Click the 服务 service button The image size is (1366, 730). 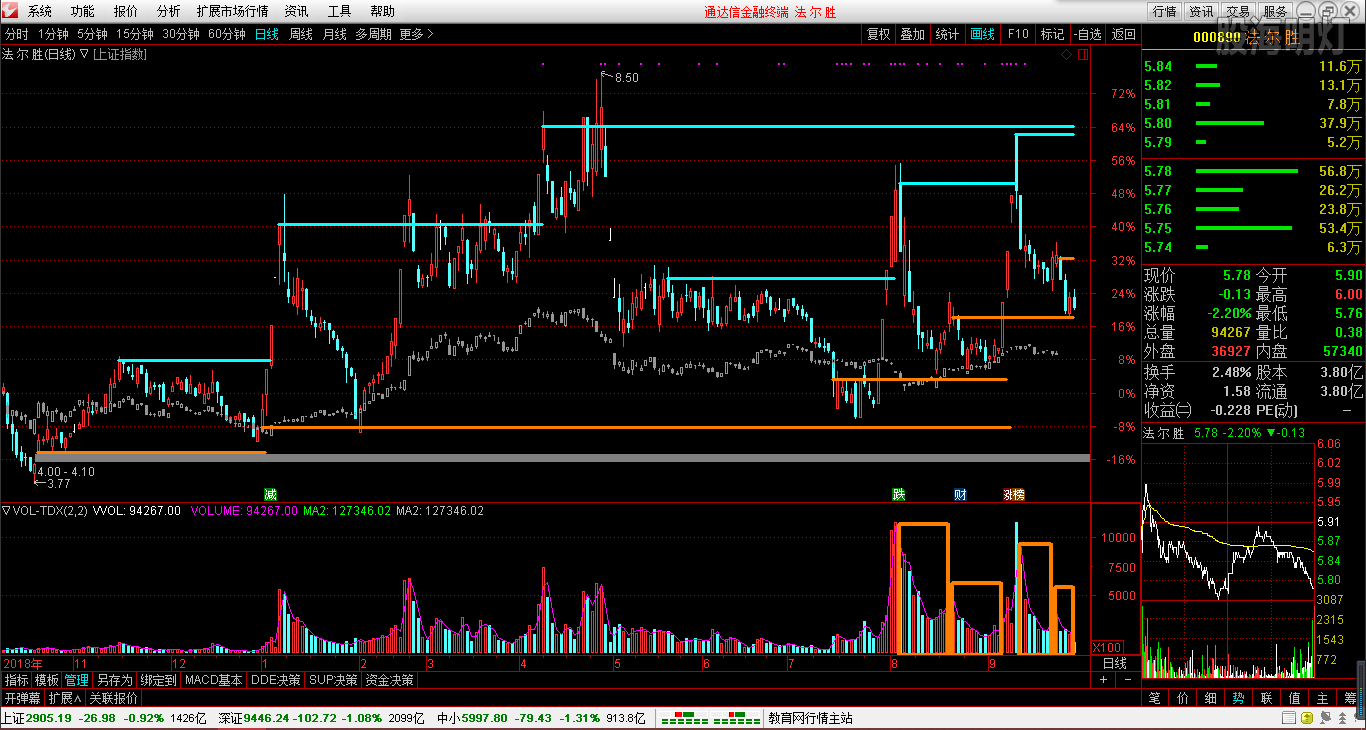[1275, 11]
